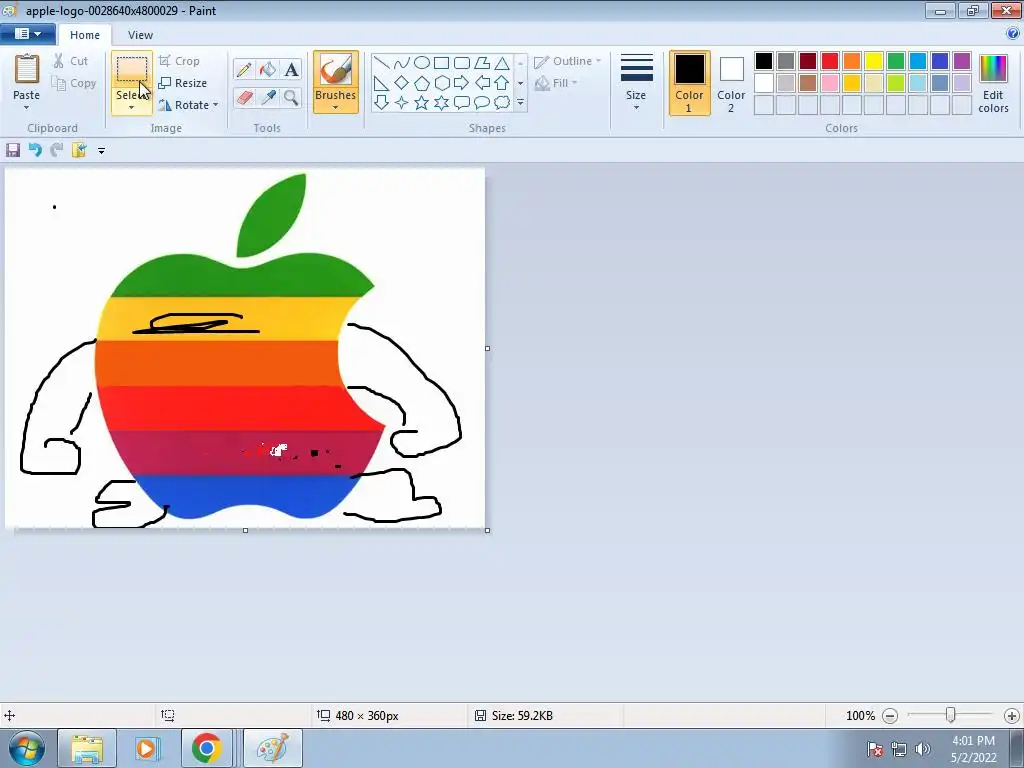Pick the yellow color swatch
The height and width of the screenshot is (768, 1024).
click(874, 61)
